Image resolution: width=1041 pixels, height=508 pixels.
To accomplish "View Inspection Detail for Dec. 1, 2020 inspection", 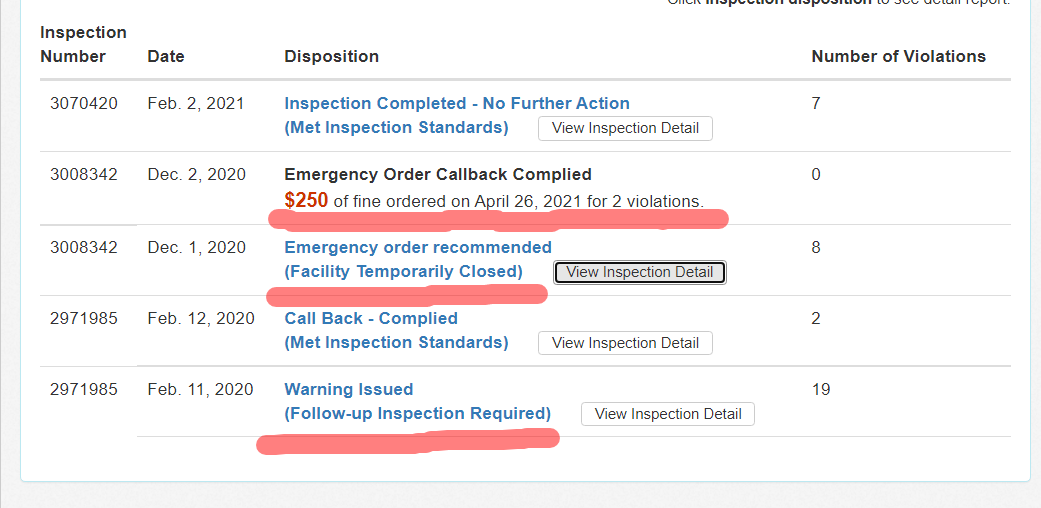I will (x=640, y=272).
